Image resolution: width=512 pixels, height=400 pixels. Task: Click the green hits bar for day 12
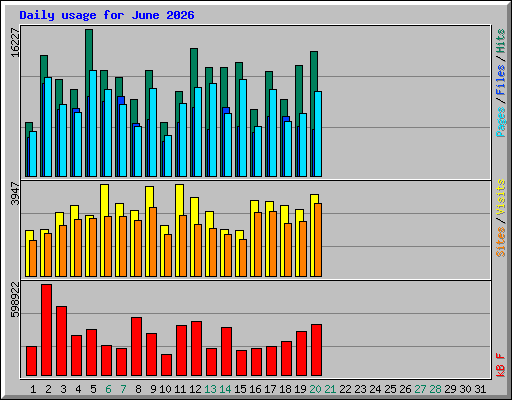(x=194, y=67)
